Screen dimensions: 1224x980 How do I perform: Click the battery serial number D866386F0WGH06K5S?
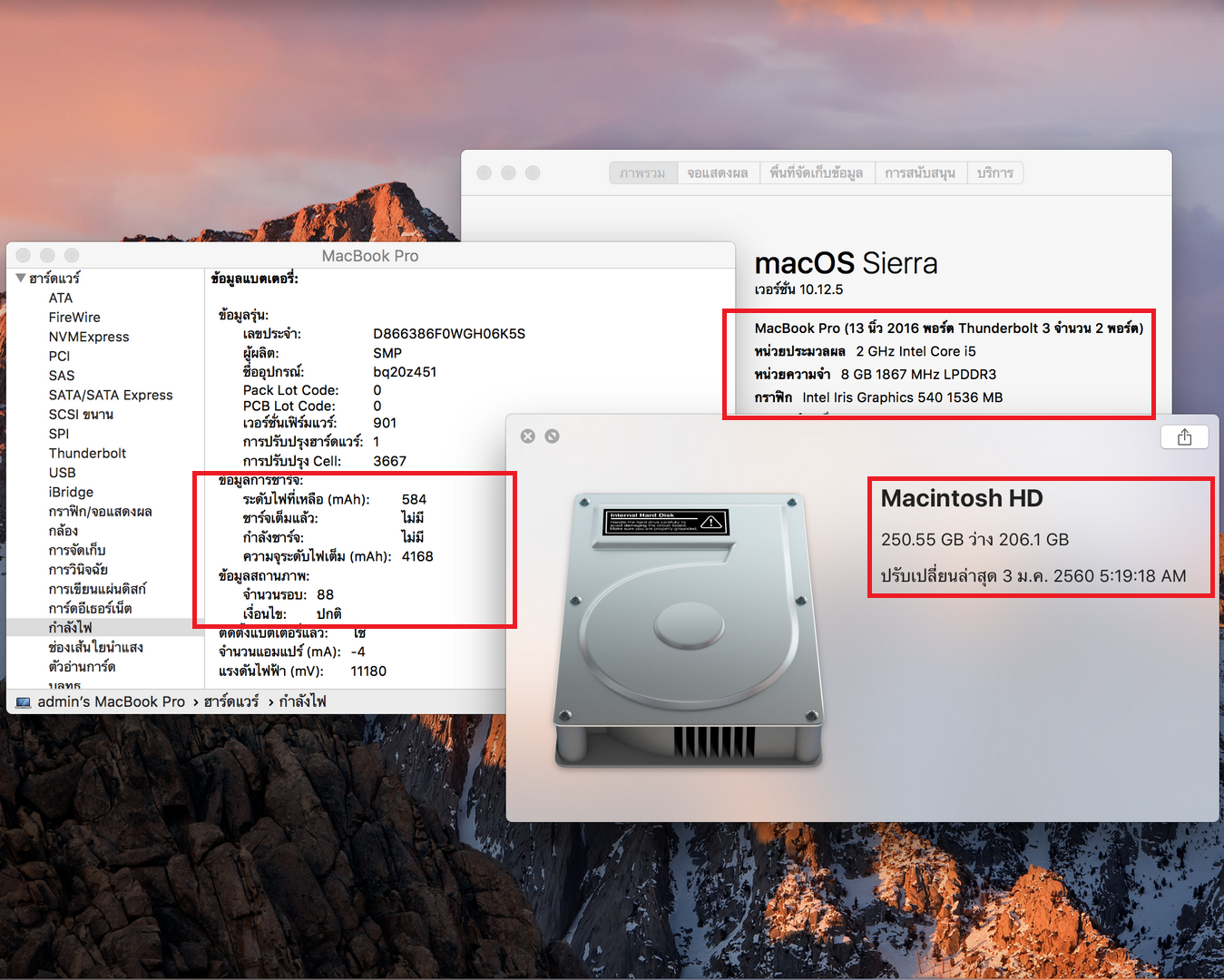coord(449,333)
